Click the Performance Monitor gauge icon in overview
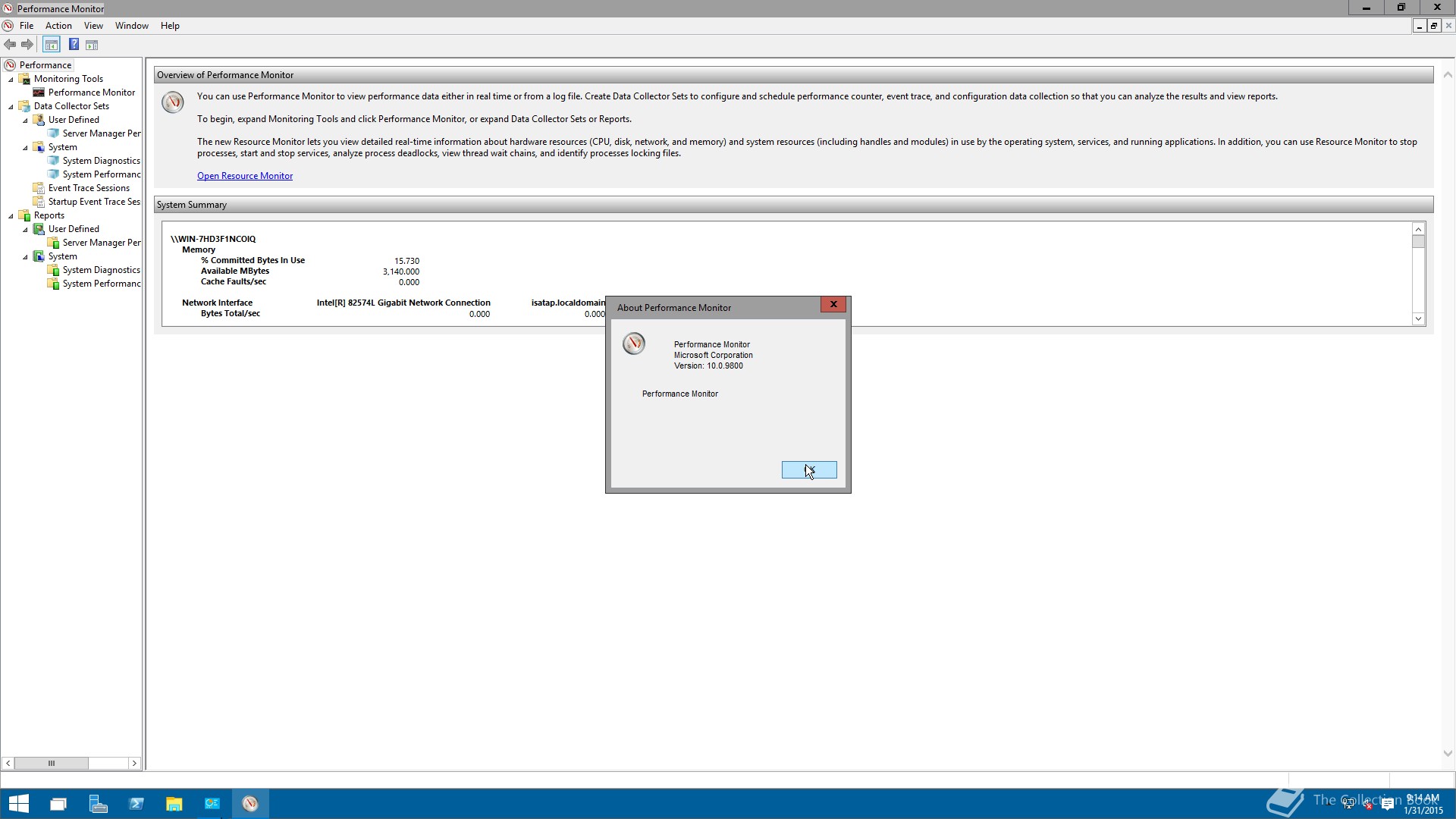Screen dimensions: 1456x819 [x=173, y=102]
